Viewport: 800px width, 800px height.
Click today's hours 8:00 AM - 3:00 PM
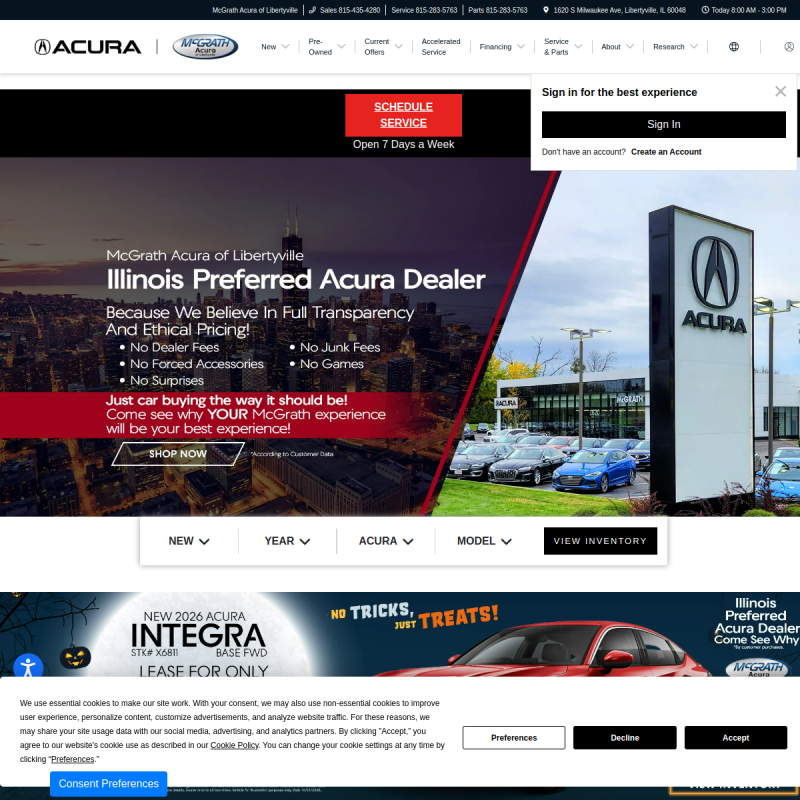click(x=748, y=10)
